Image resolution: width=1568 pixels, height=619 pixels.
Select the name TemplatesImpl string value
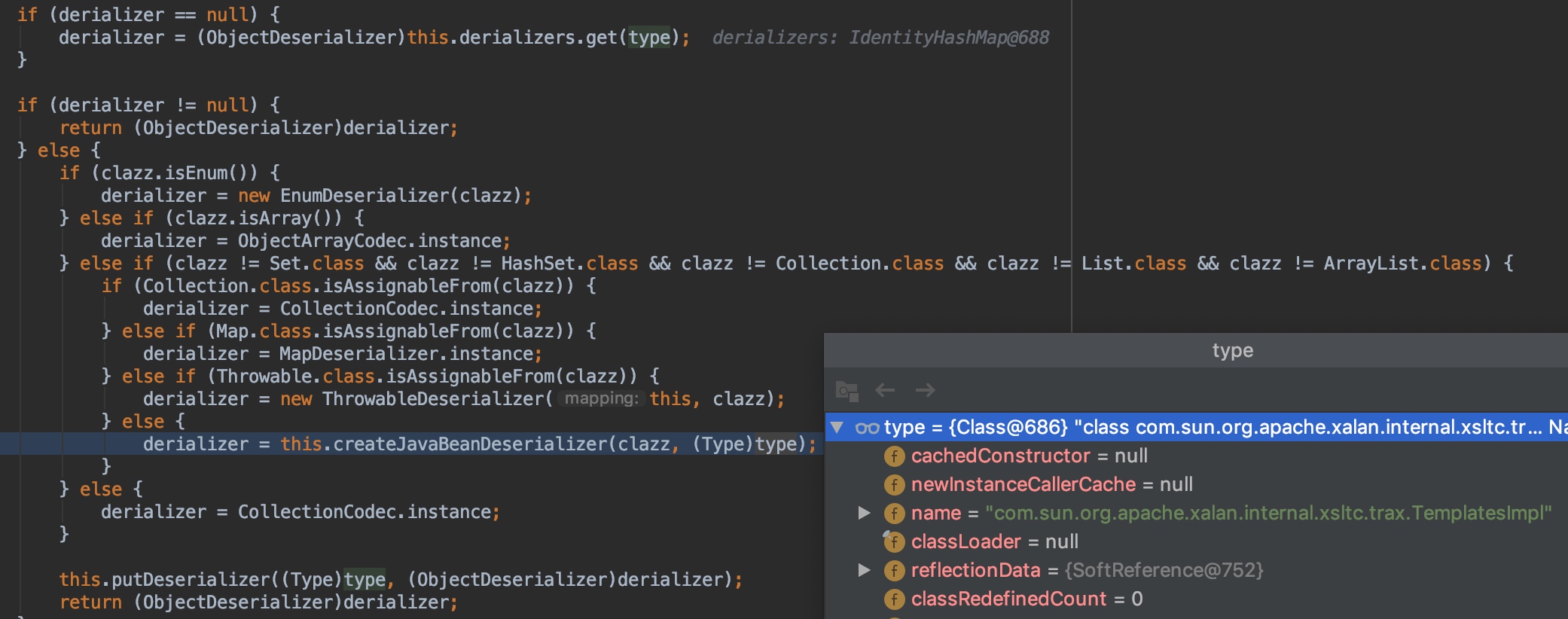pos(1268,514)
